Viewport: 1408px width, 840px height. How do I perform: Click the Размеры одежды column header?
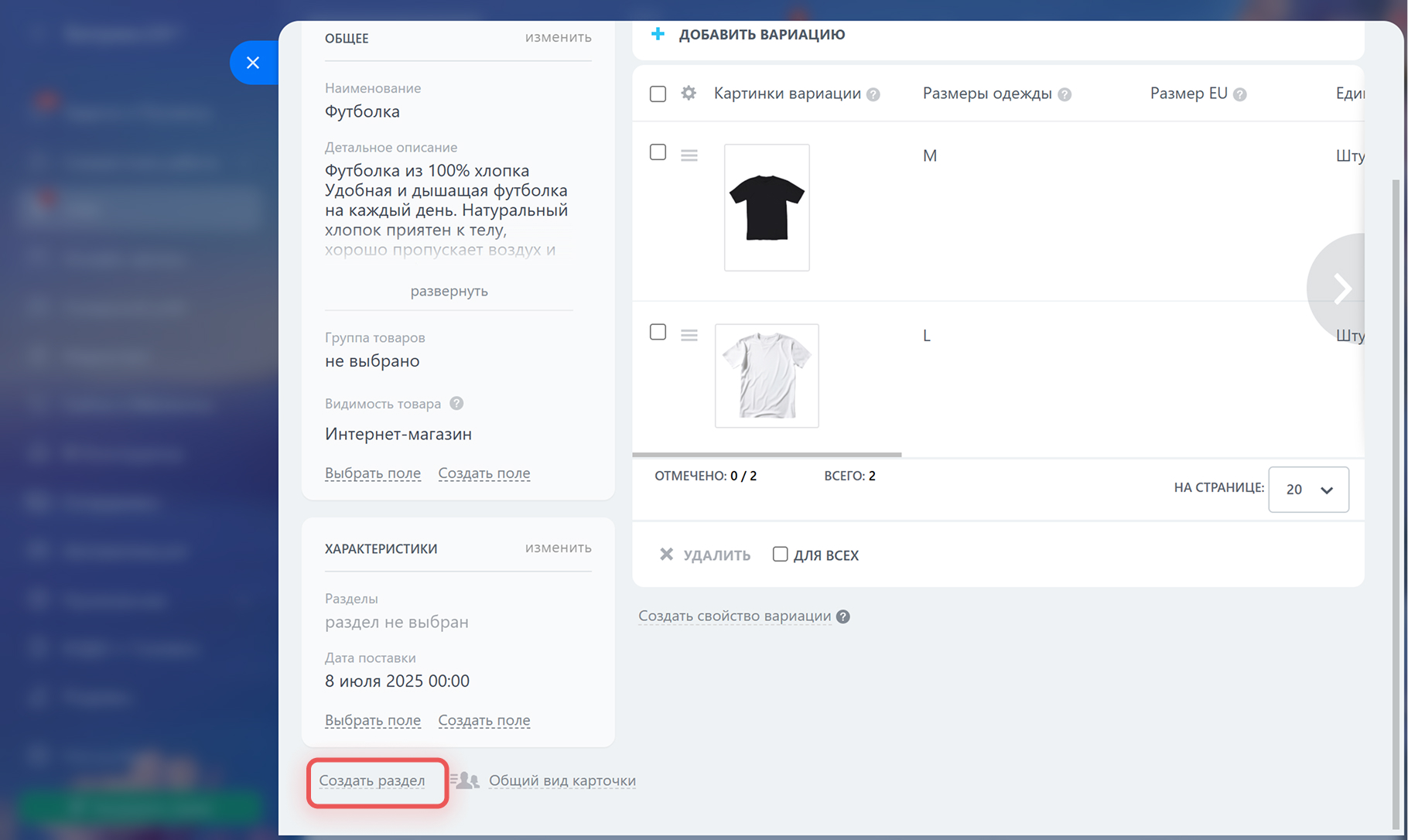987,94
